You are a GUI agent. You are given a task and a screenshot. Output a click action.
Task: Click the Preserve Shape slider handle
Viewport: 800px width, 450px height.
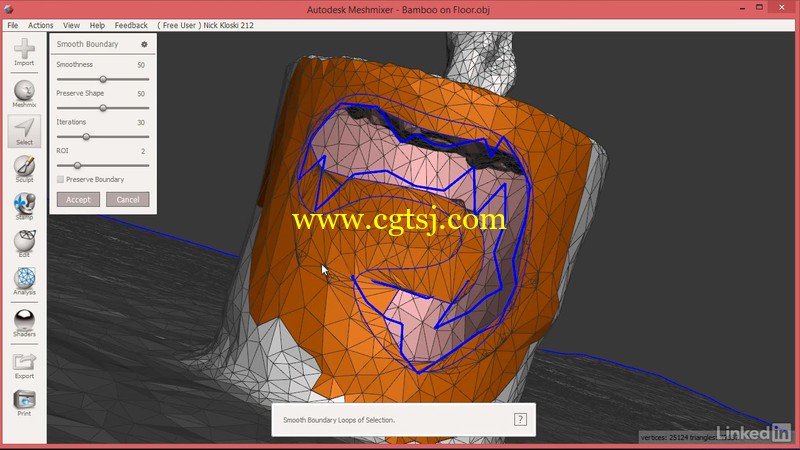pyautogui.click(x=103, y=108)
